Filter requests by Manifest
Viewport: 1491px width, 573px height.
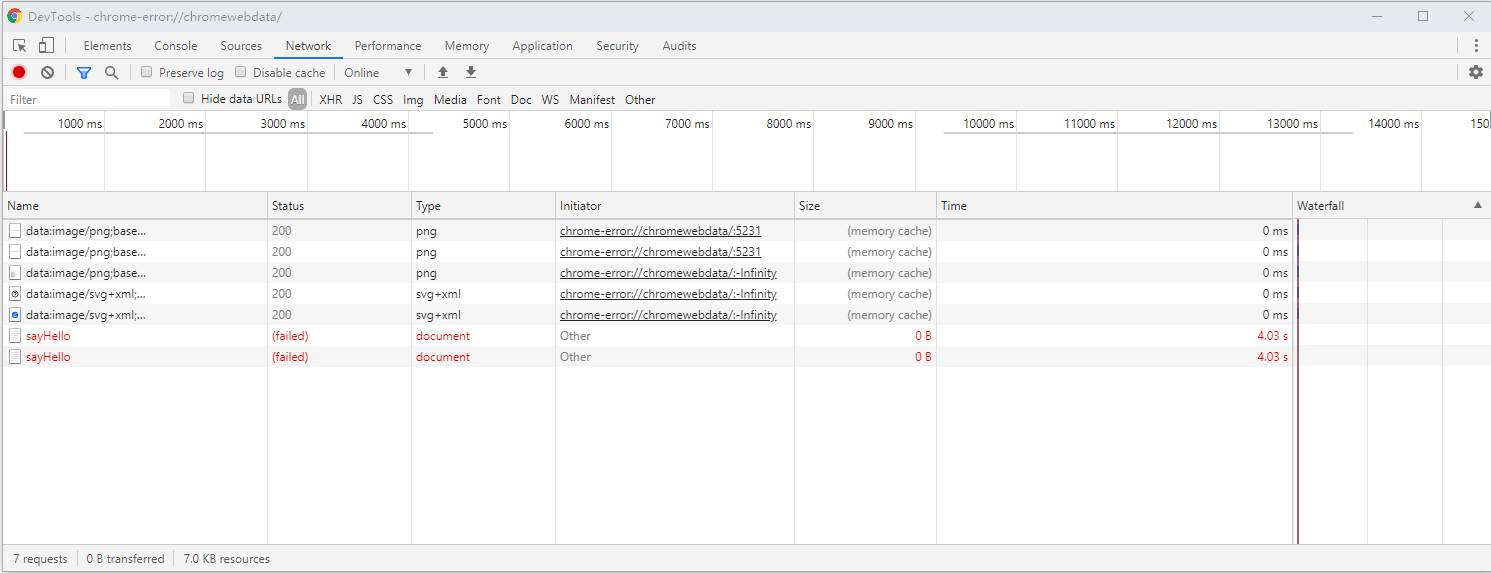592,99
